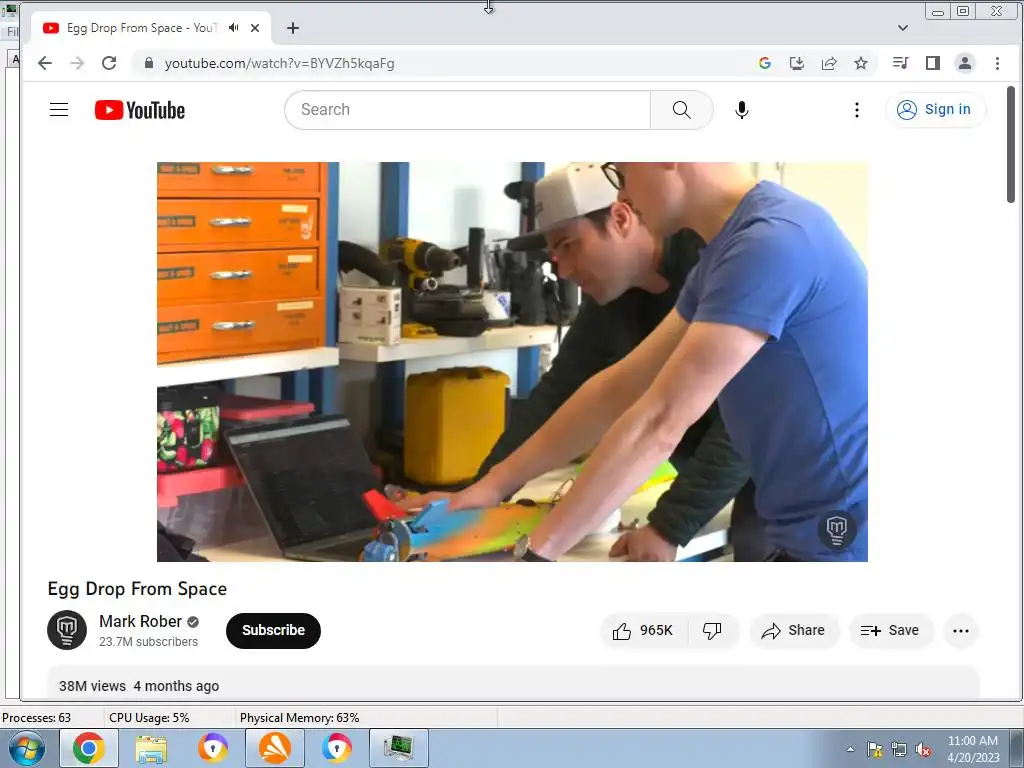
Task: Go back with the browser back arrow
Action: tap(44, 63)
